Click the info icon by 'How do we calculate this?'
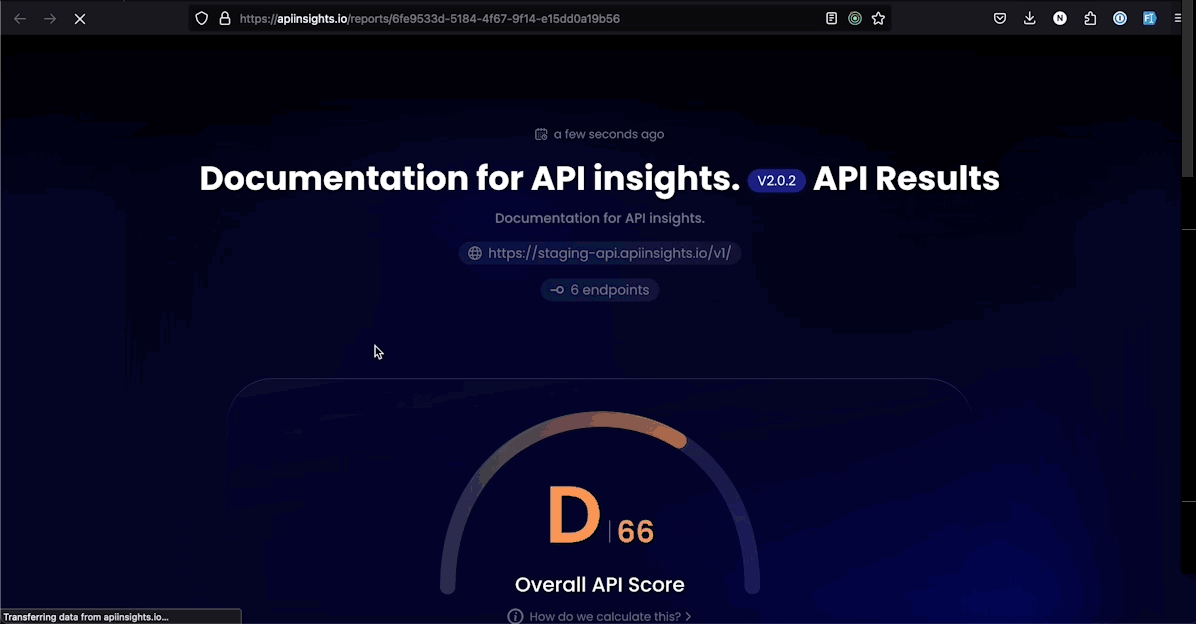1196x624 pixels. coord(516,616)
